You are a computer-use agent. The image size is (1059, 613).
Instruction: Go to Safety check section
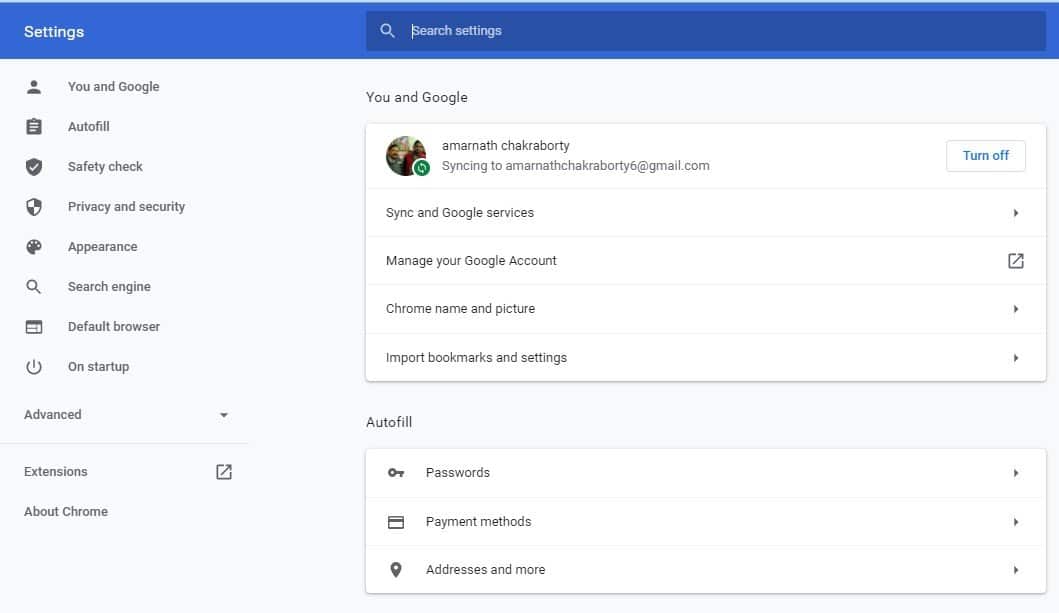105,167
